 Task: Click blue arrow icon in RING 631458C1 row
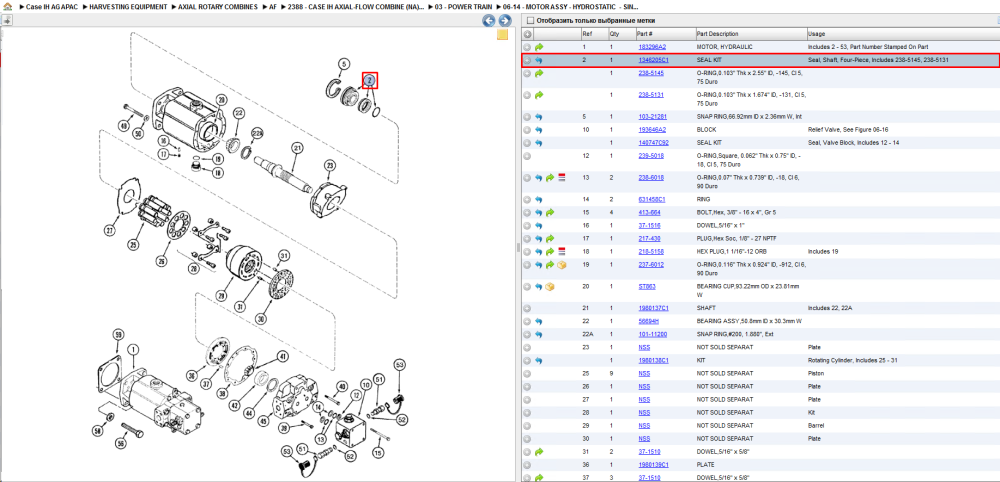[539, 199]
